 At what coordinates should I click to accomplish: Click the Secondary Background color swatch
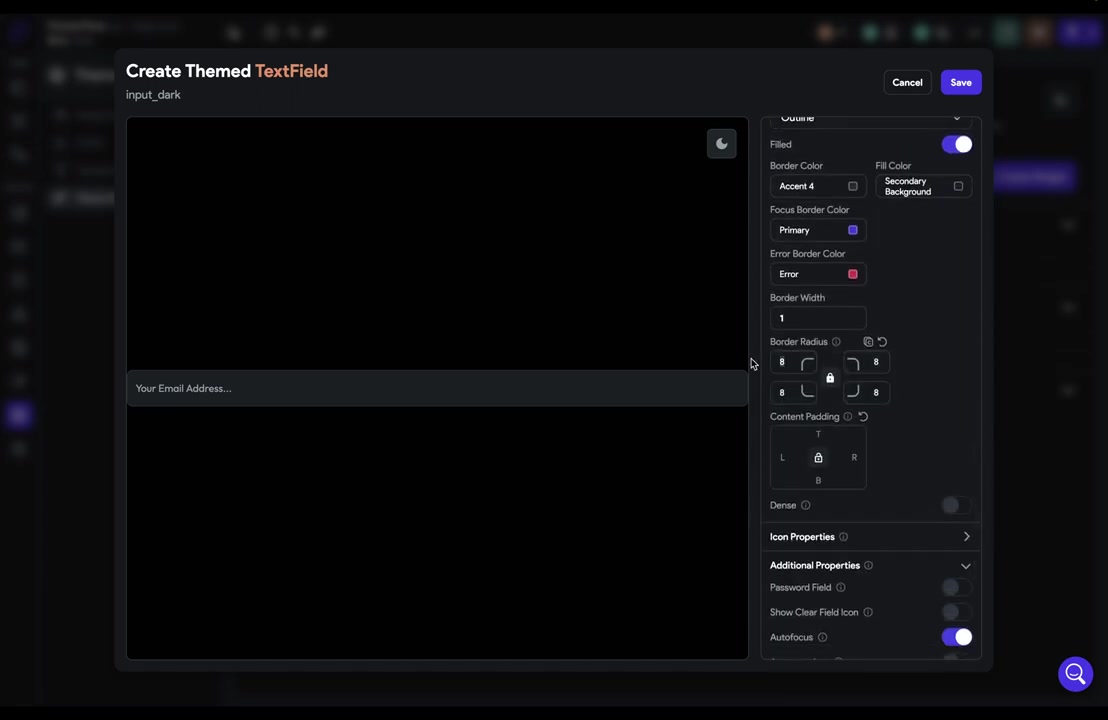coord(959,187)
